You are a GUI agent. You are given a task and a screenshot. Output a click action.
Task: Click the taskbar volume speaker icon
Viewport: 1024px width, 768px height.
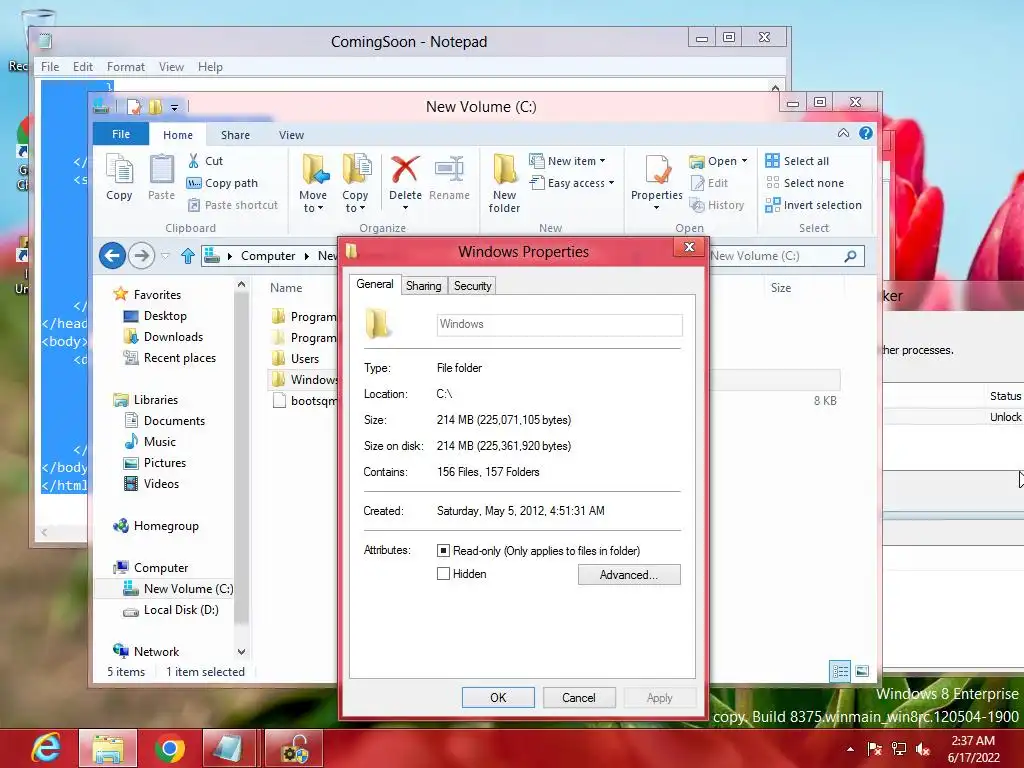(923, 749)
